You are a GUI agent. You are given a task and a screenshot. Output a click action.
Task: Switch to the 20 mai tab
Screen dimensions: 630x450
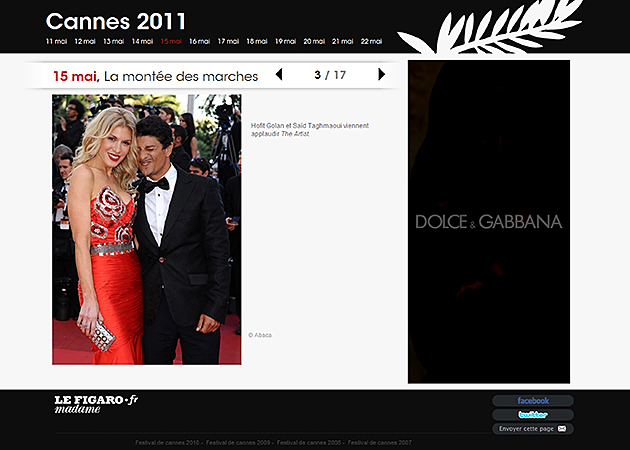click(314, 42)
